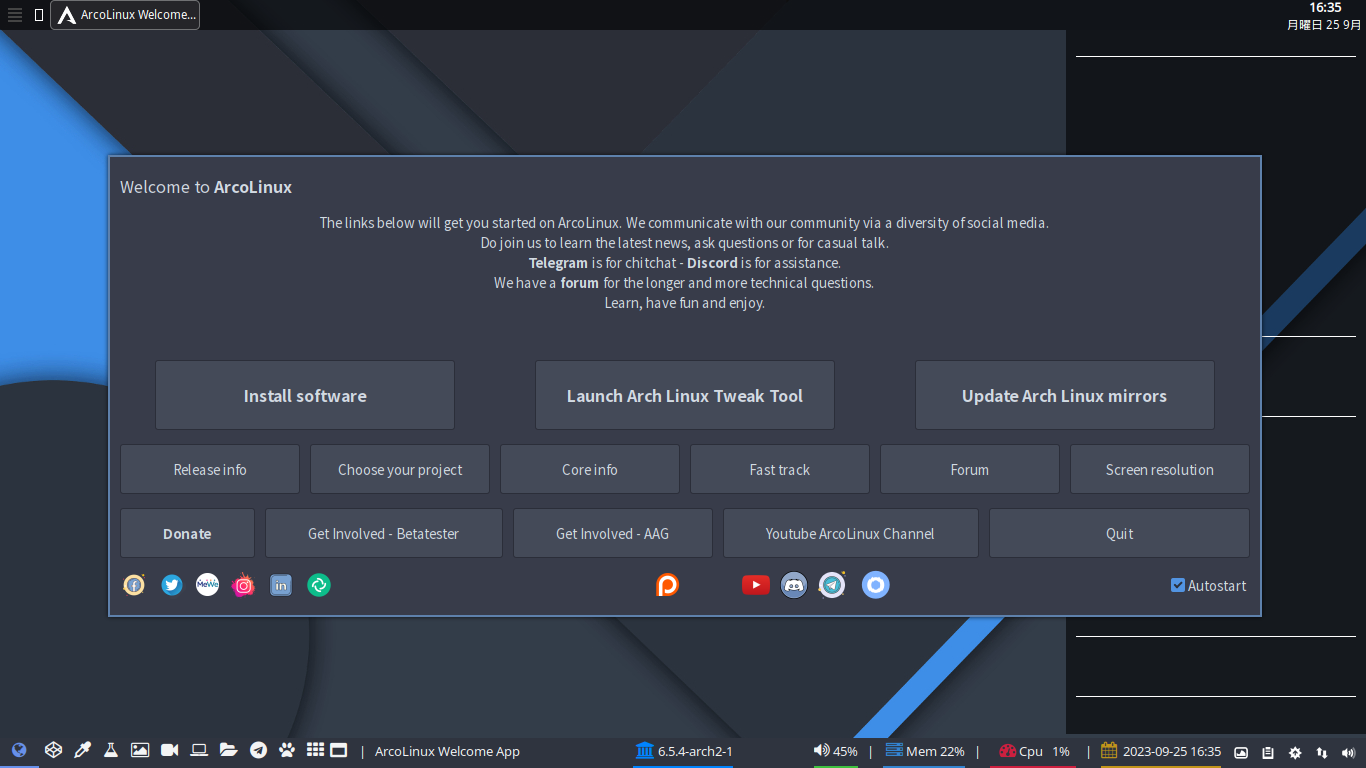Screen dimensions: 1366x768
Task: Open Youtube ArcoLinux Channel button
Action: click(851, 533)
